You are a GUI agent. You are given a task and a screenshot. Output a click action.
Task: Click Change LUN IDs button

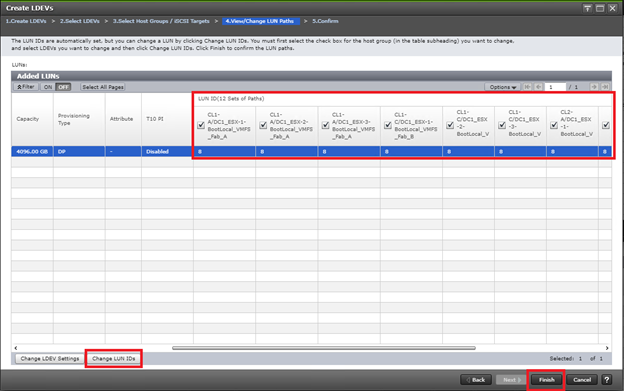coord(114,358)
